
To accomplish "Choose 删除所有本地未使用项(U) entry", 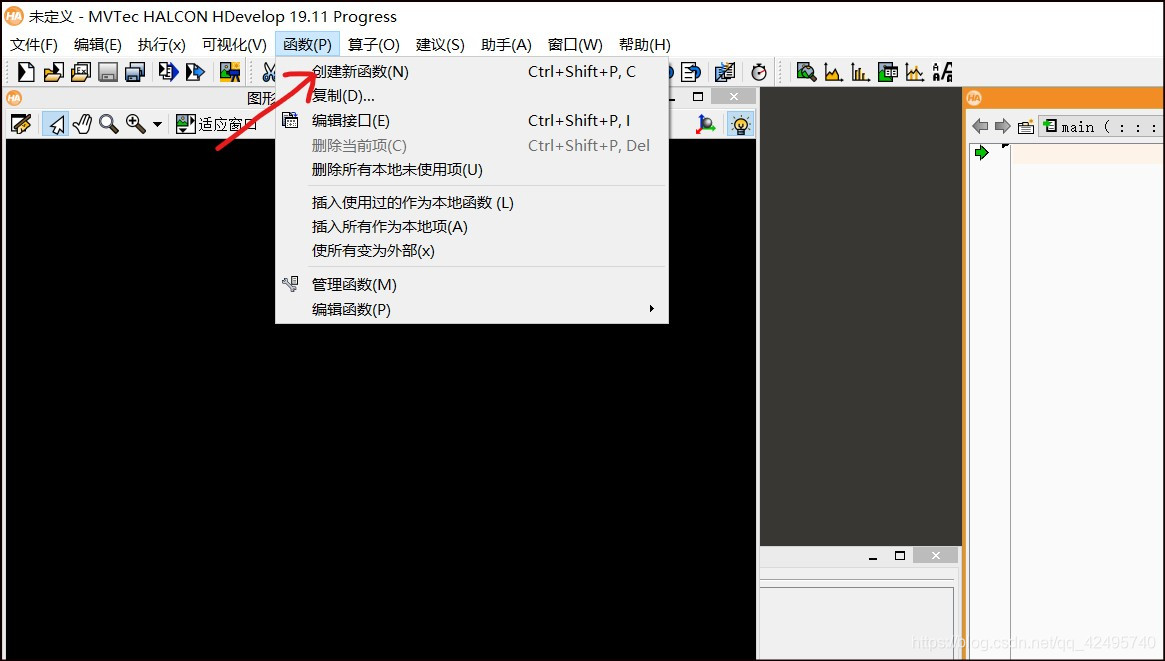I will point(472,169).
